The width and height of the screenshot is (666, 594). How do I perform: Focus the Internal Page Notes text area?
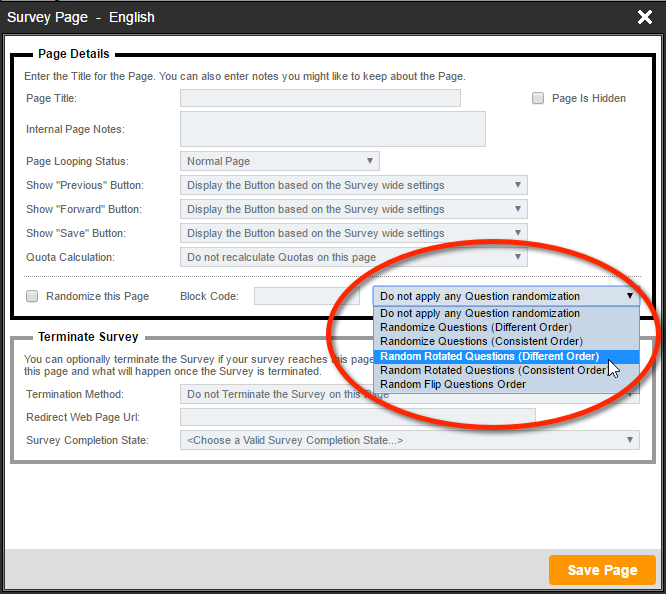(332, 129)
